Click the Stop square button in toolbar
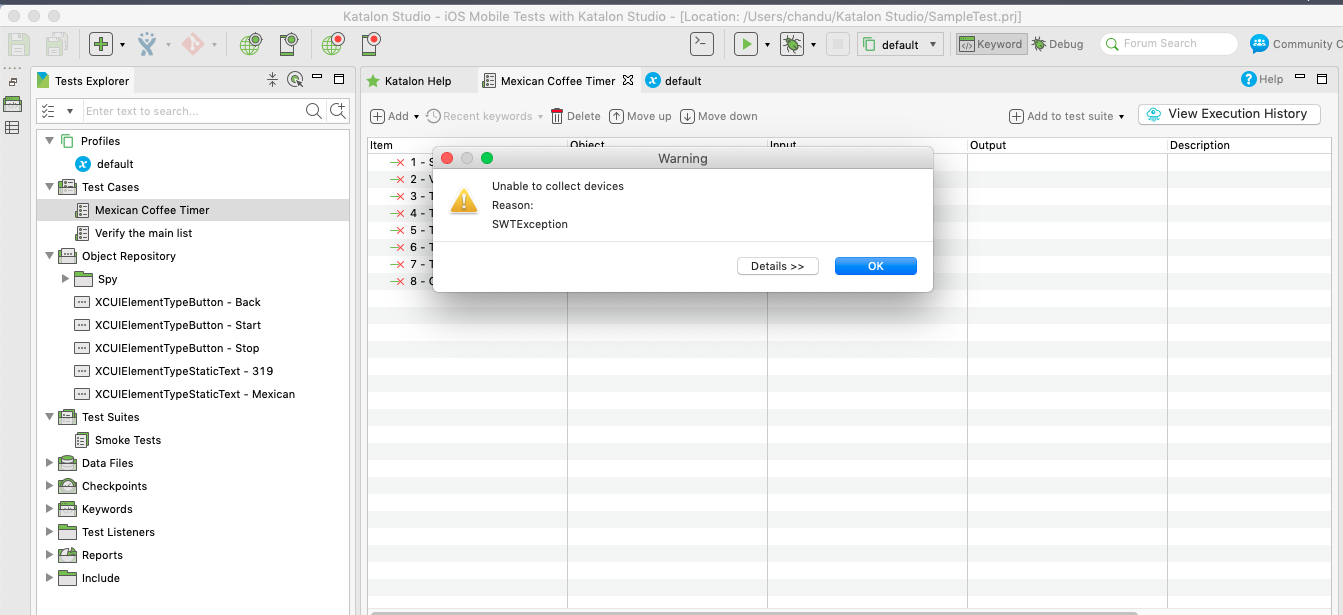 838,44
